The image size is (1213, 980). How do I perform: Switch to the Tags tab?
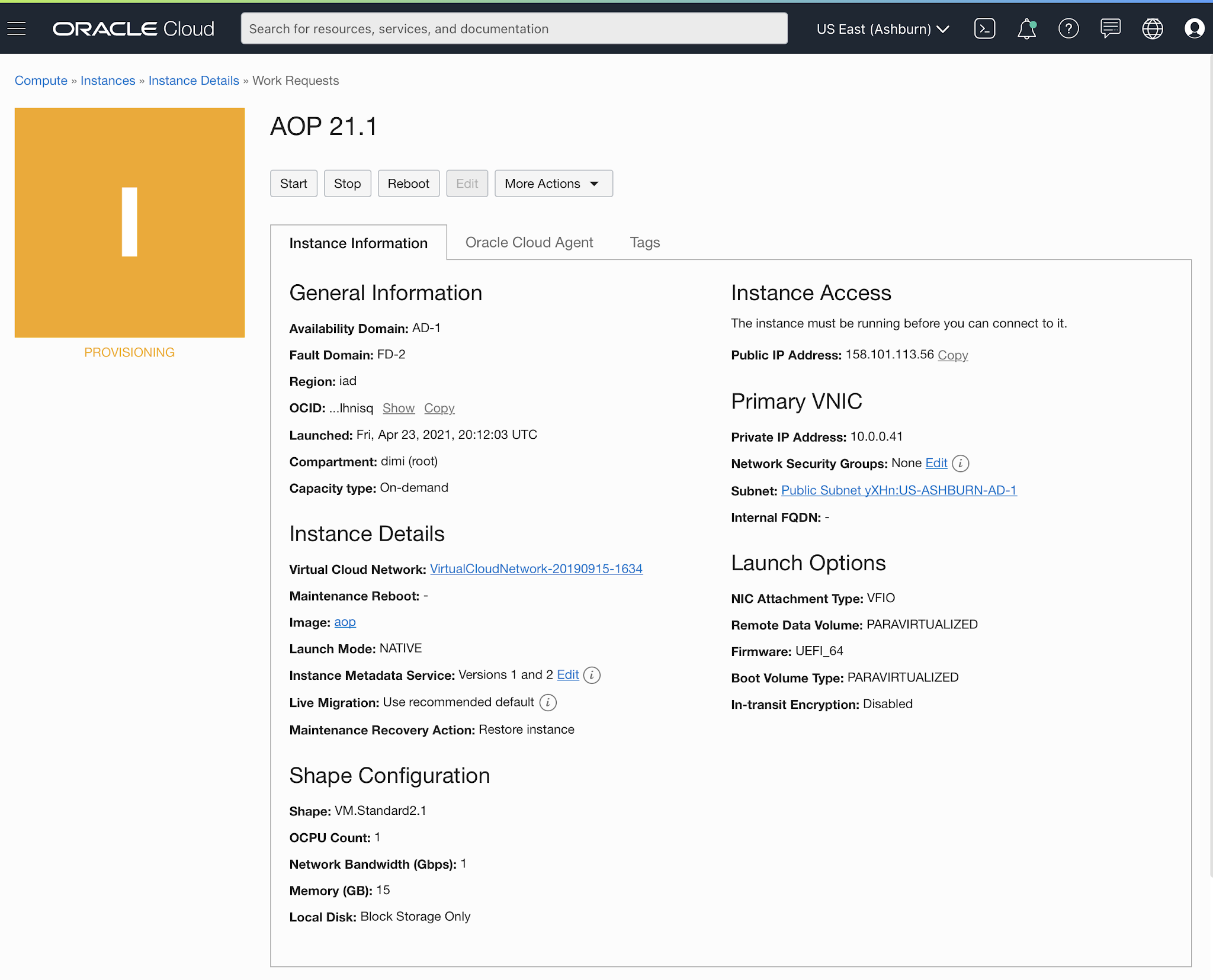645,242
